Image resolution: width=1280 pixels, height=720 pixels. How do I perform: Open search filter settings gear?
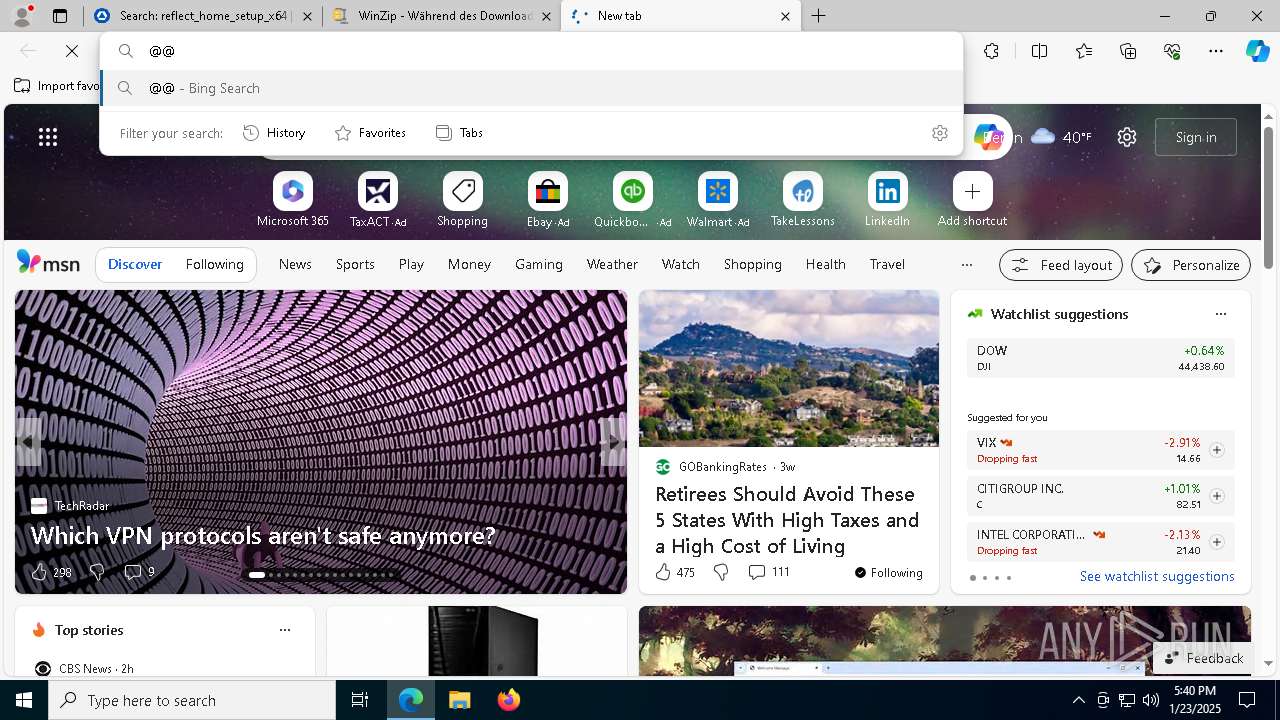(939, 133)
